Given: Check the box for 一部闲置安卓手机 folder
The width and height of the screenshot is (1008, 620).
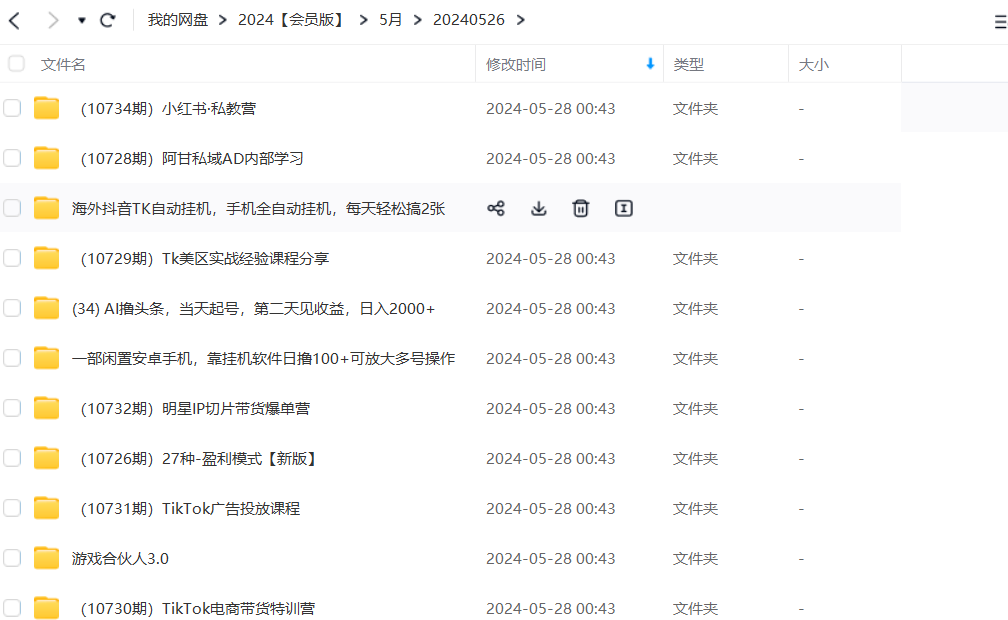Looking at the screenshot, I should click(x=12, y=358).
